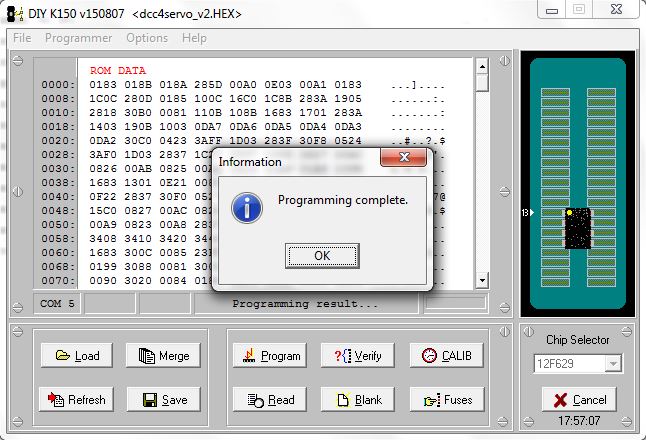Click the chip in the ZIF socket diagram
This screenshot has height=440, width=646.
coord(578,229)
